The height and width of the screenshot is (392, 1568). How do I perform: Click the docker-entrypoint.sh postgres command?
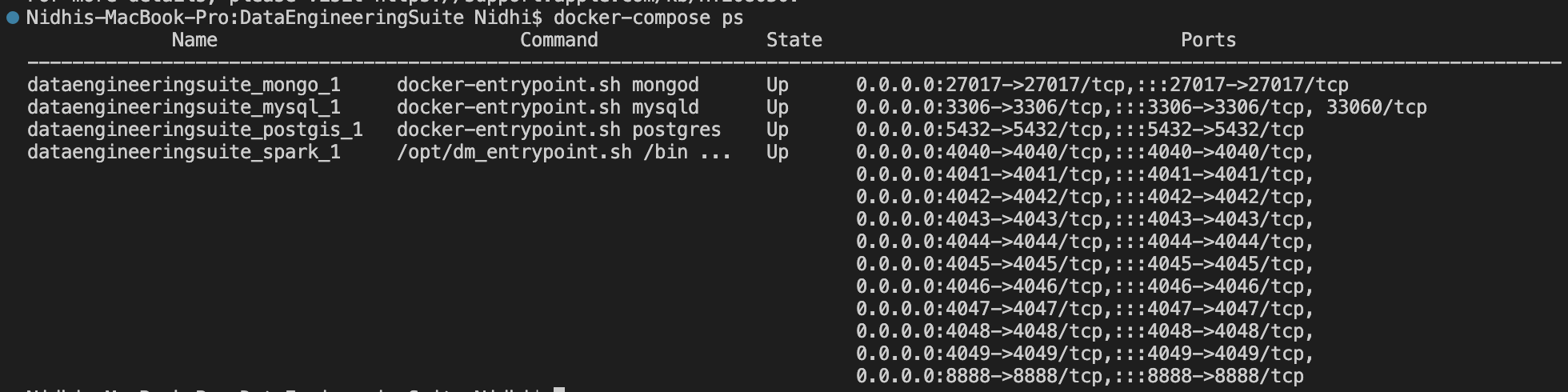(558, 130)
